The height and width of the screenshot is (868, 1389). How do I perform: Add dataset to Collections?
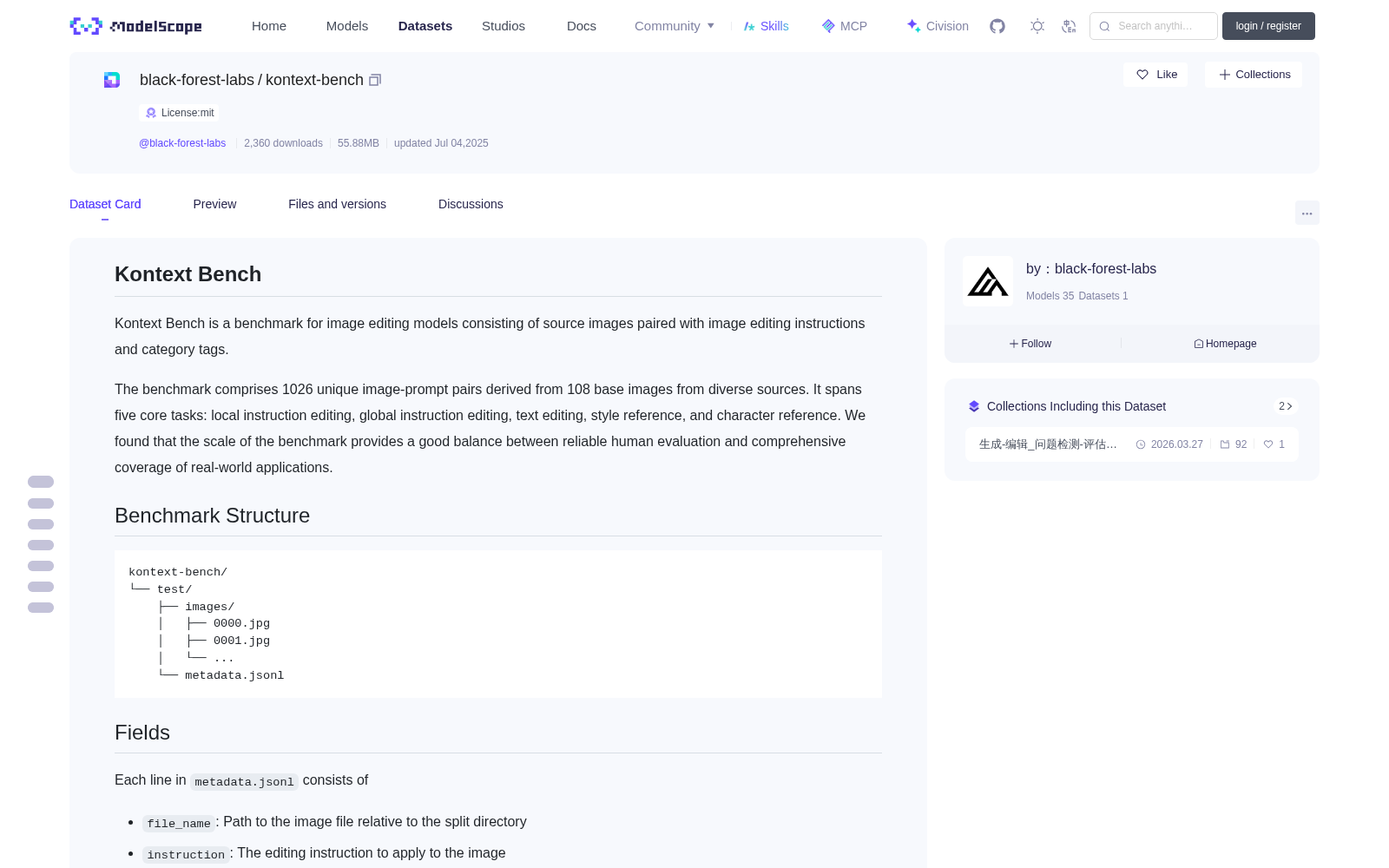pyautogui.click(x=1254, y=75)
